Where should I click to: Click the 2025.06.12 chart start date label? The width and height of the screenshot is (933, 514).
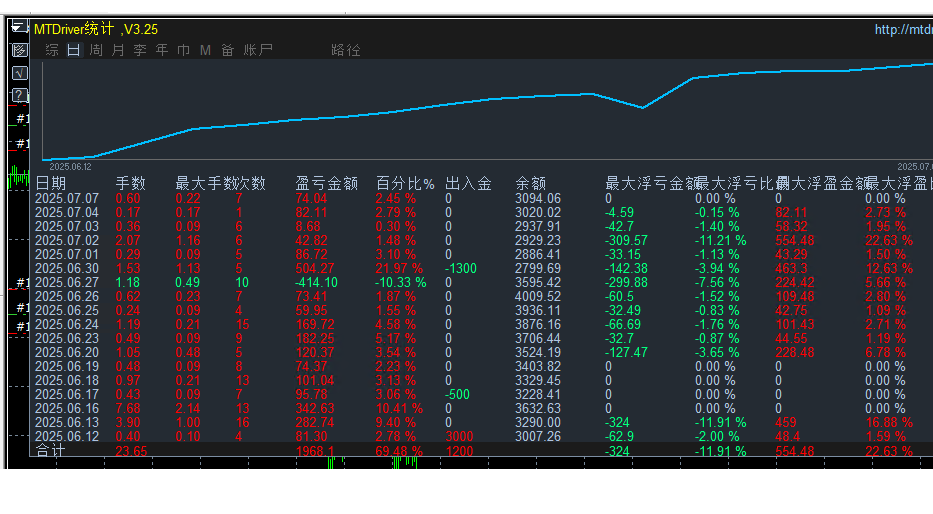coord(70,167)
